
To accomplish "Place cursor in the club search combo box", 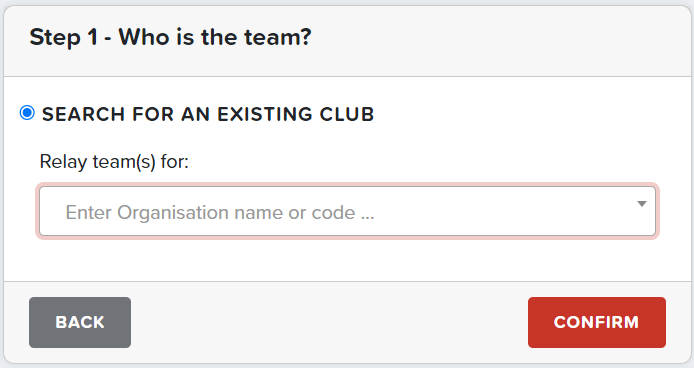I will tap(347, 211).
